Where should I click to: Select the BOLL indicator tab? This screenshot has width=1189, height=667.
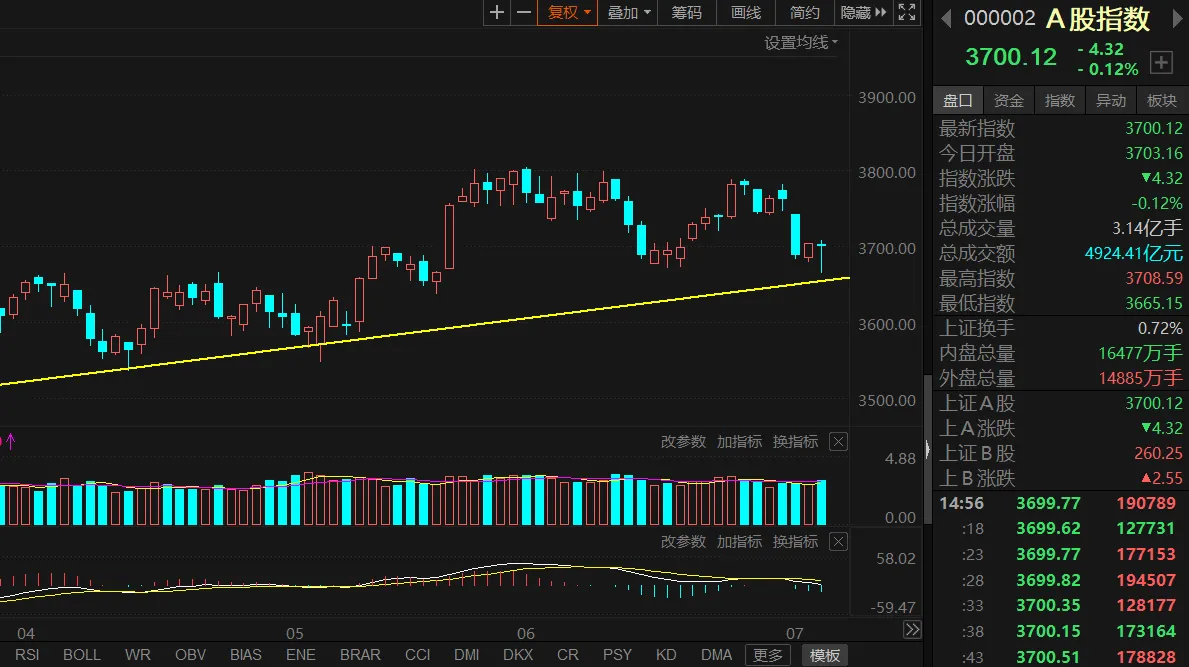click(82, 655)
